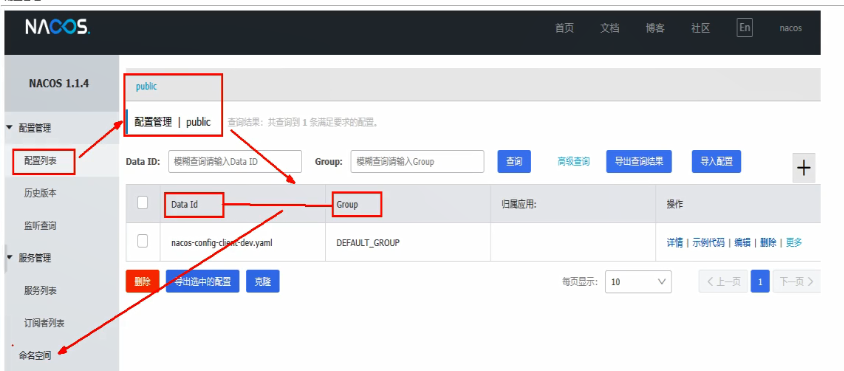Screen dimensions: 844x371
Task: Click the 配置管理 | public heading
Action: 172,122
